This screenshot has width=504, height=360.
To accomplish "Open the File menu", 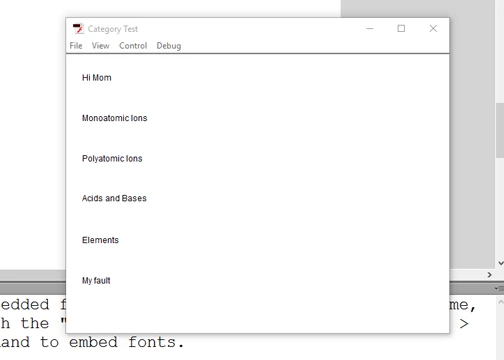I will (x=76, y=46).
